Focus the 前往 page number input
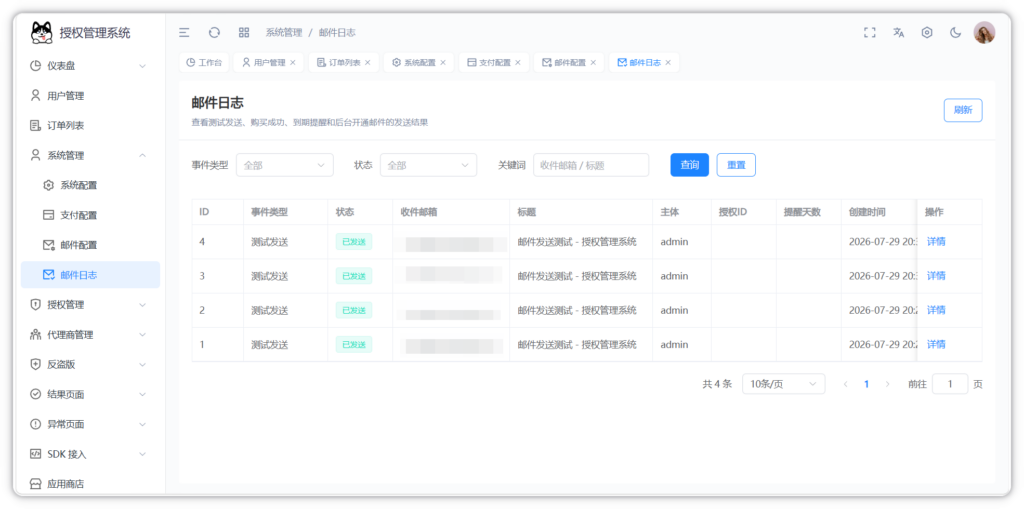 [950, 384]
